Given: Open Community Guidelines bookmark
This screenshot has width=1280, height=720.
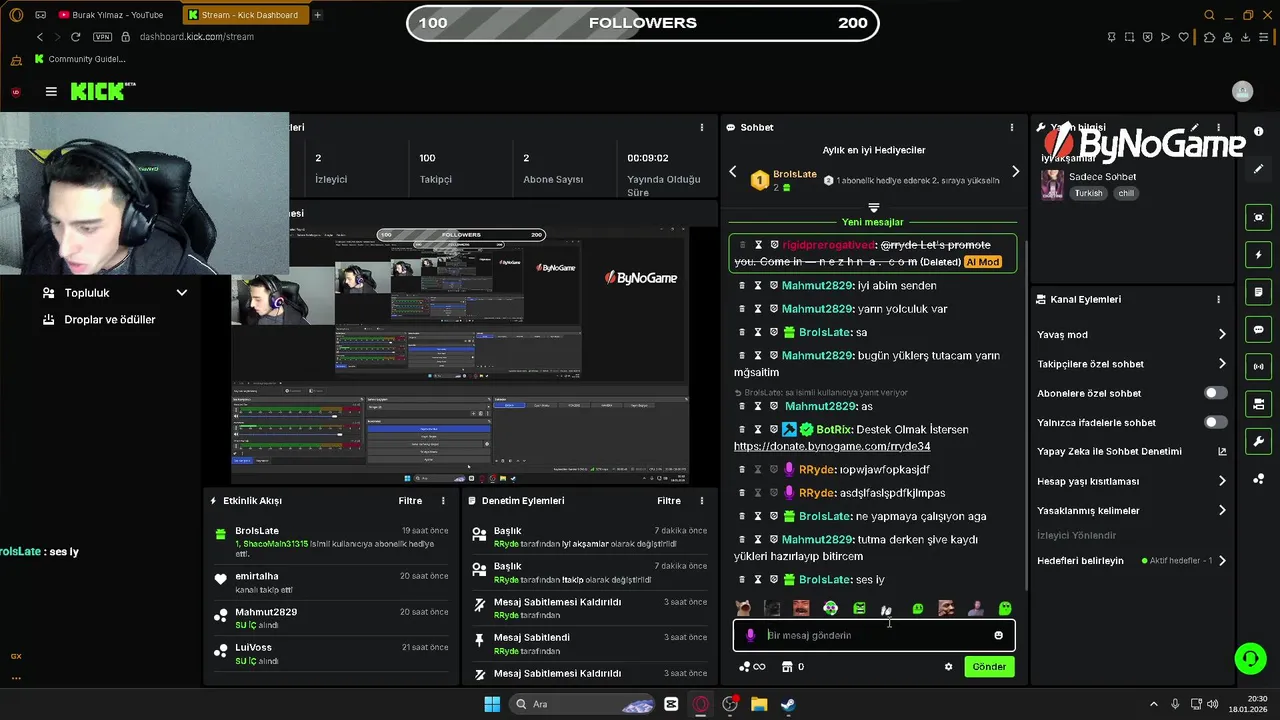Looking at the screenshot, I should point(80,59).
